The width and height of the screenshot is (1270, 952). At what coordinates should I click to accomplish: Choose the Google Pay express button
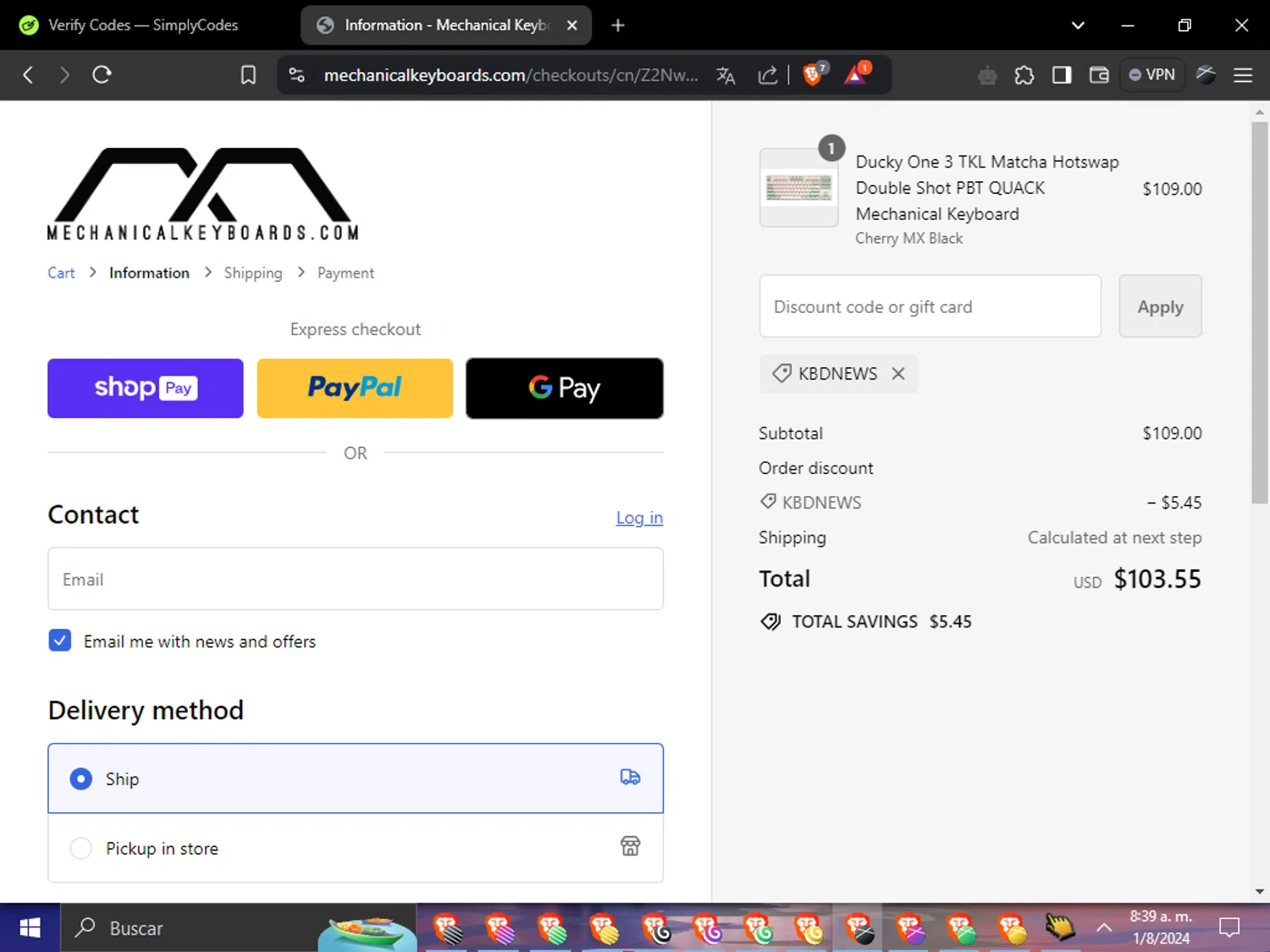point(565,388)
